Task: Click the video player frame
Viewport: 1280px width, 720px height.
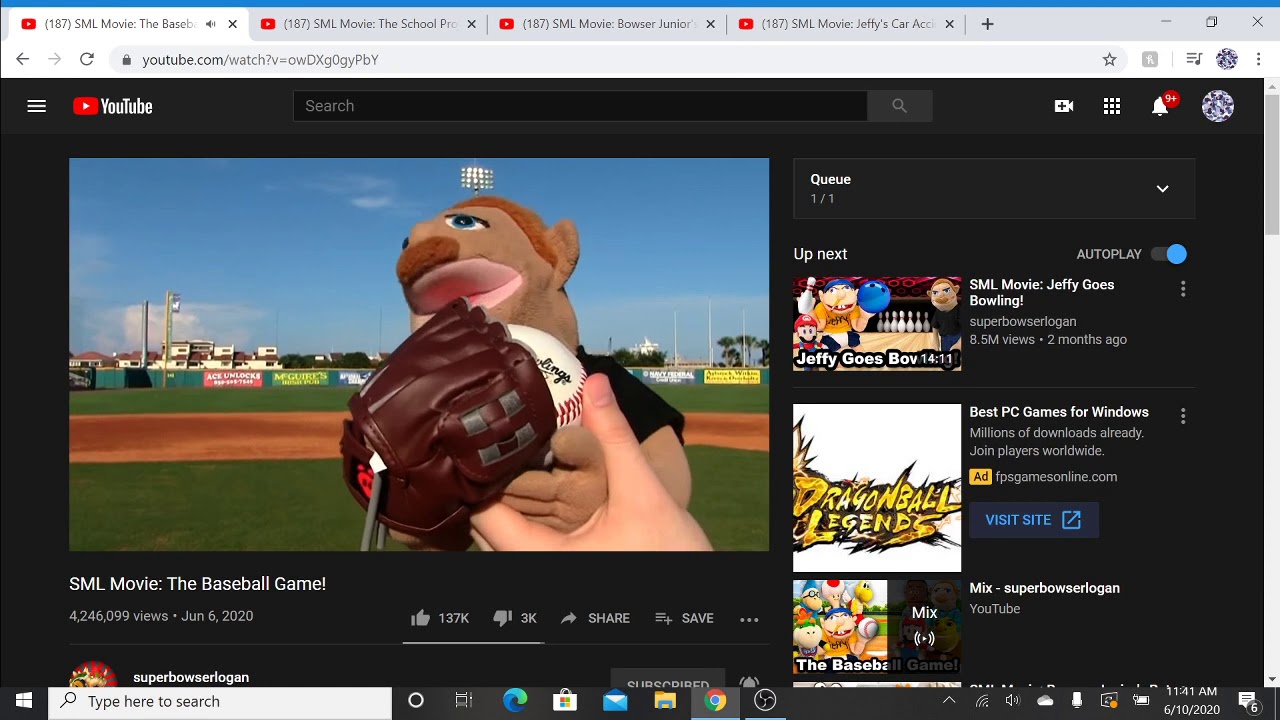Action: click(419, 354)
